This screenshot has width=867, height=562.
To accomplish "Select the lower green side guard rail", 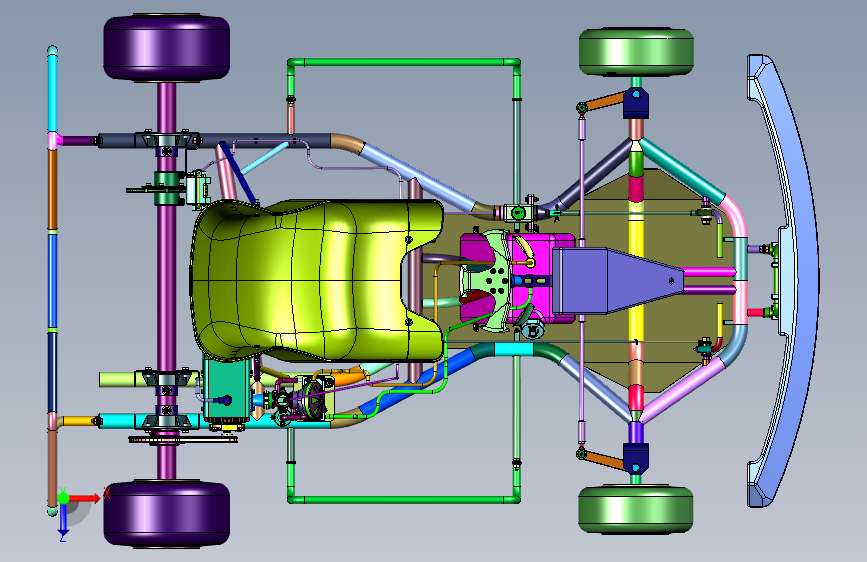I will [404, 499].
